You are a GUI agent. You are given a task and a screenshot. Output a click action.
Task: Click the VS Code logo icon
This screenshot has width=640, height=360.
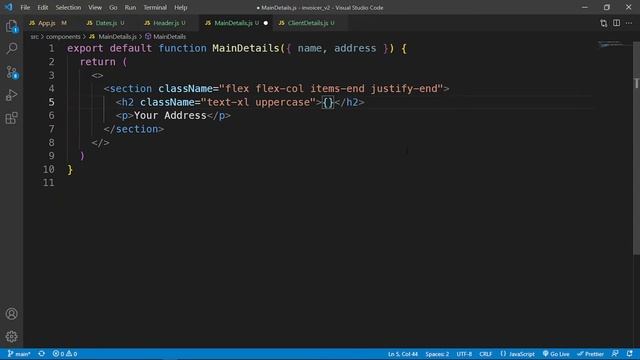click(x=9, y=7)
